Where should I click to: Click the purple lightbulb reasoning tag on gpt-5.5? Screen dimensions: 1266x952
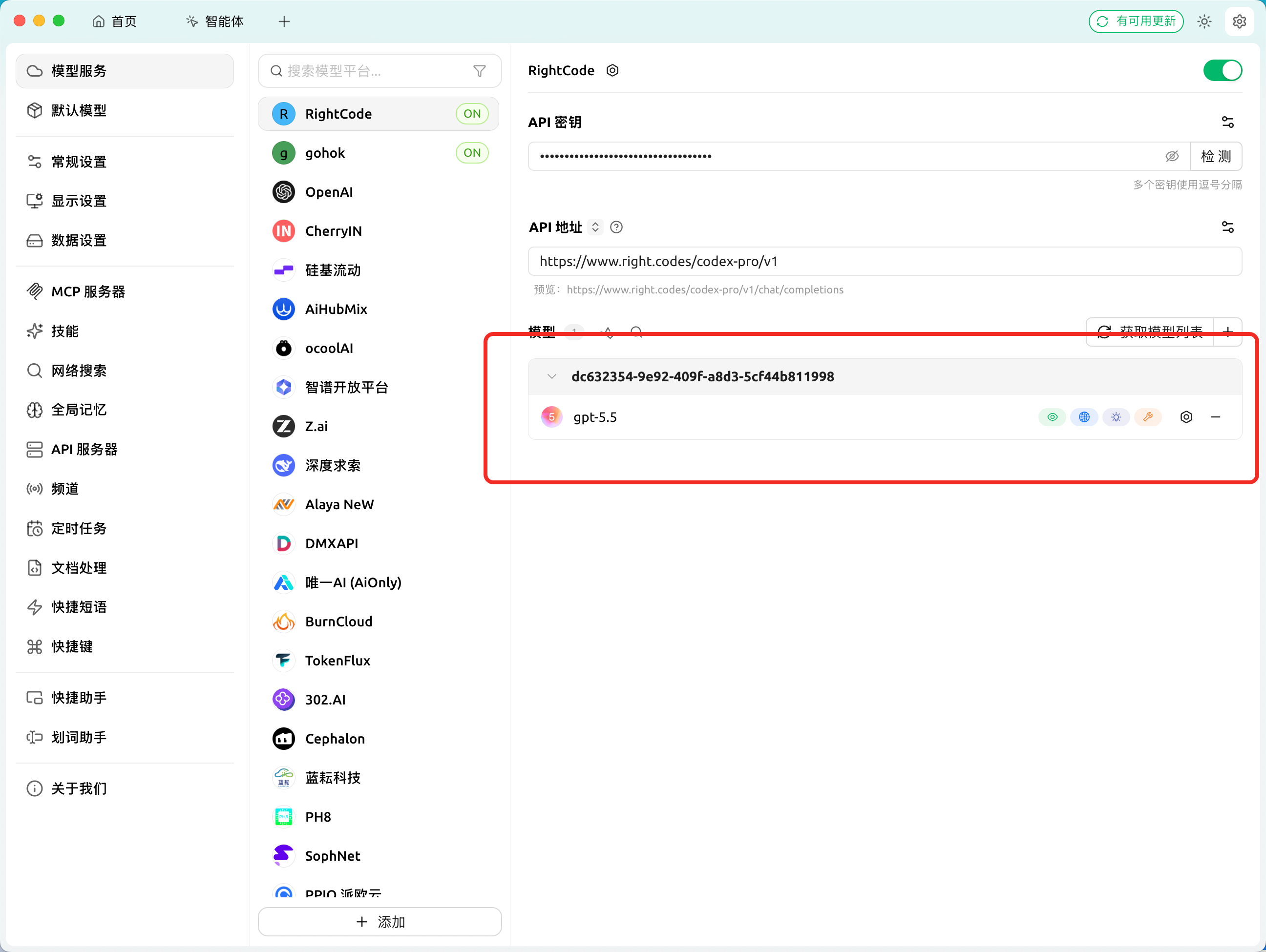[x=1116, y=417]
